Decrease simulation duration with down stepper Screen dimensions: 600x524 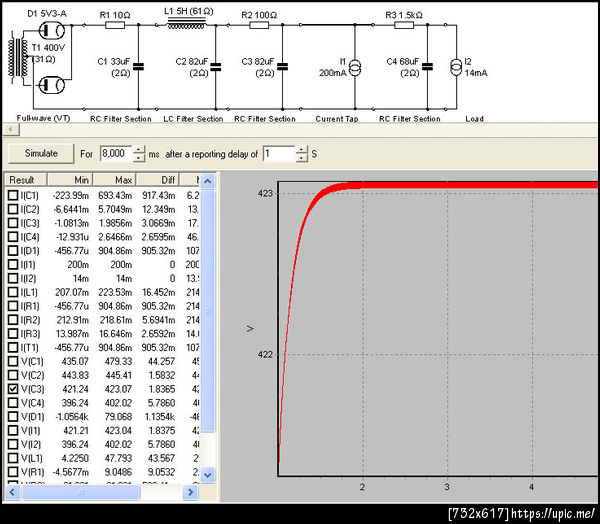point(139,157)
